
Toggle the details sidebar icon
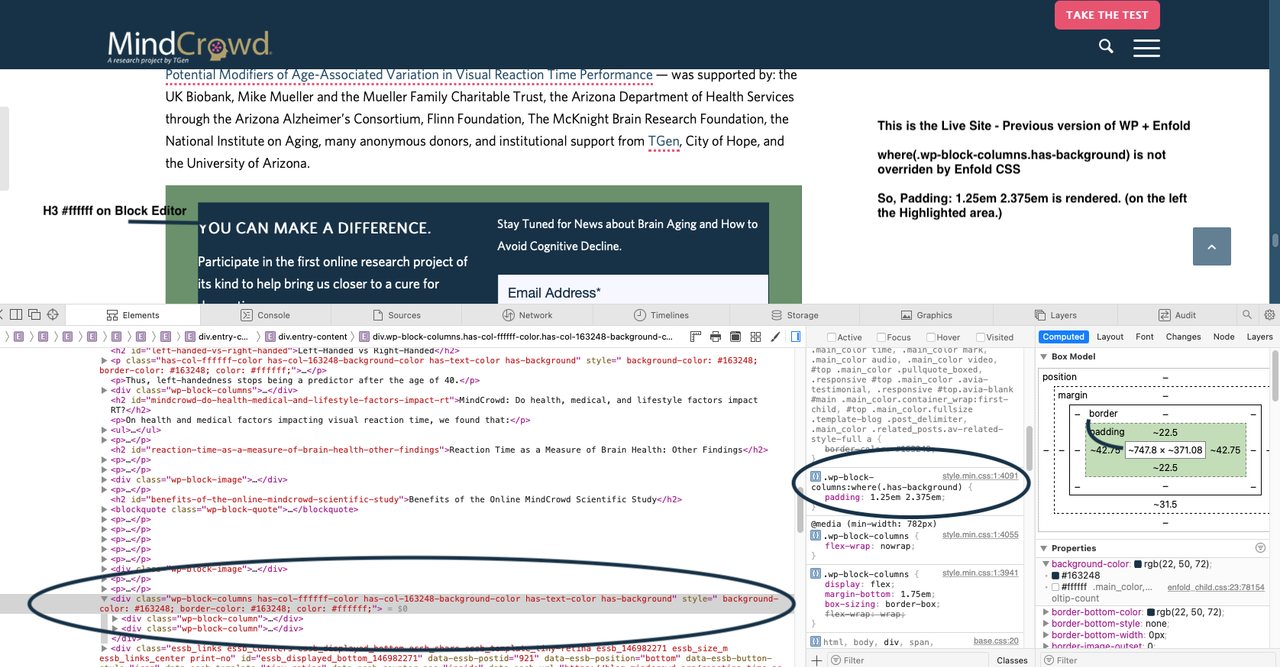coord(796,337)
